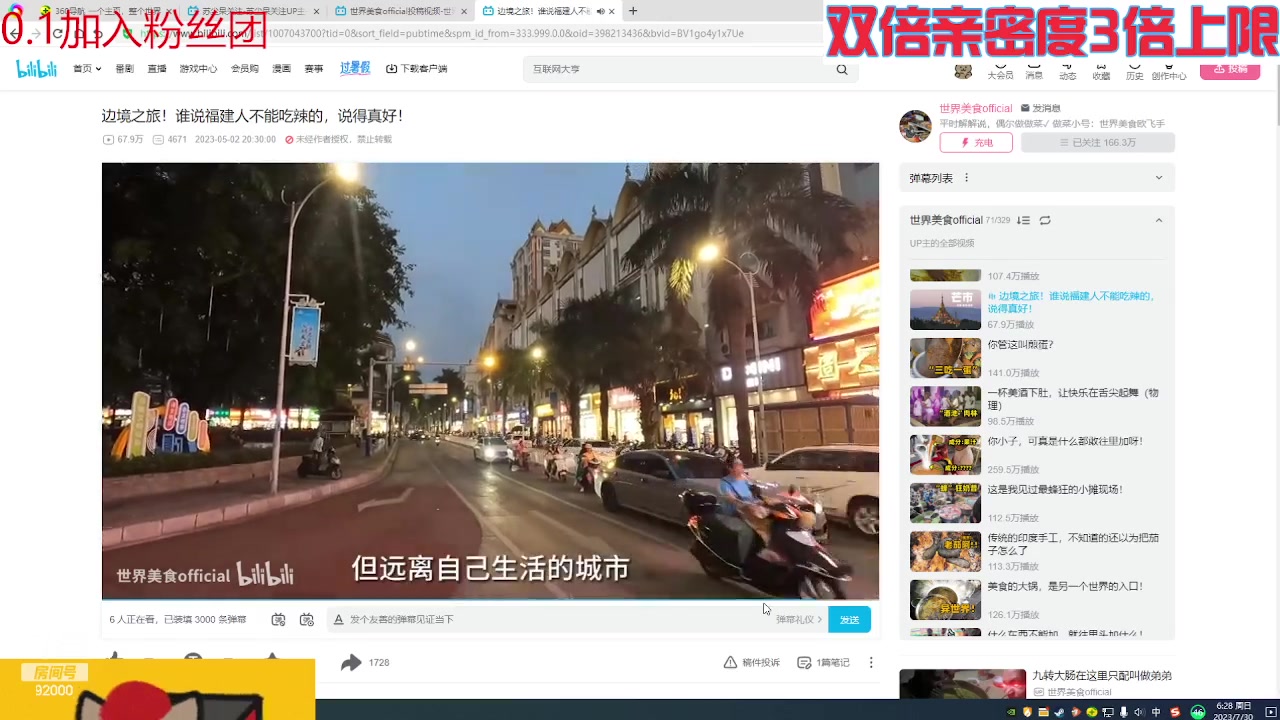Open 直播 in the navigation bar
Image resolution: width=1280 pixels, height=720 pixels.
coord(157,69)
